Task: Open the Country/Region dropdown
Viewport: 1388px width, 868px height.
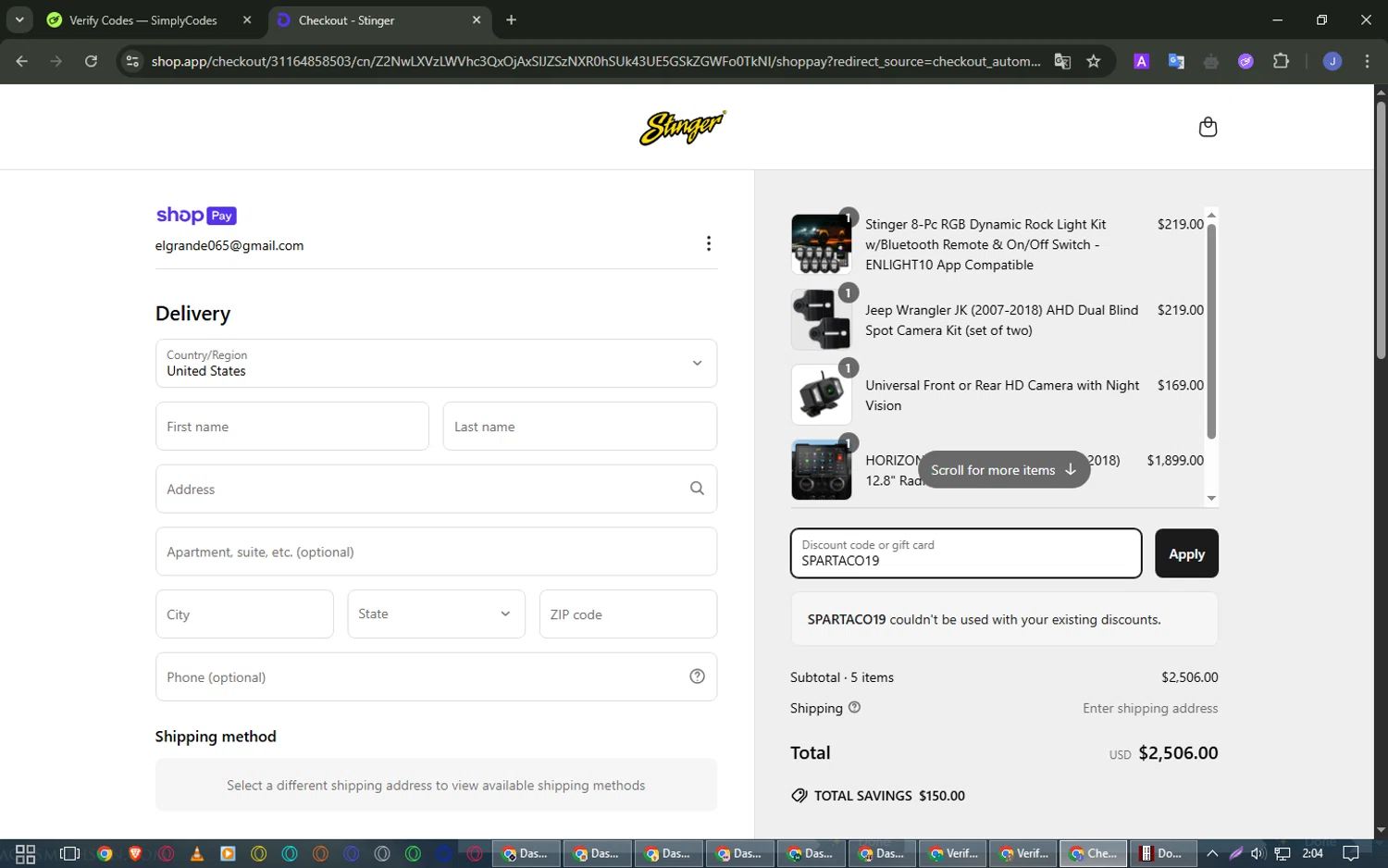Action: (x=436, y=363)
